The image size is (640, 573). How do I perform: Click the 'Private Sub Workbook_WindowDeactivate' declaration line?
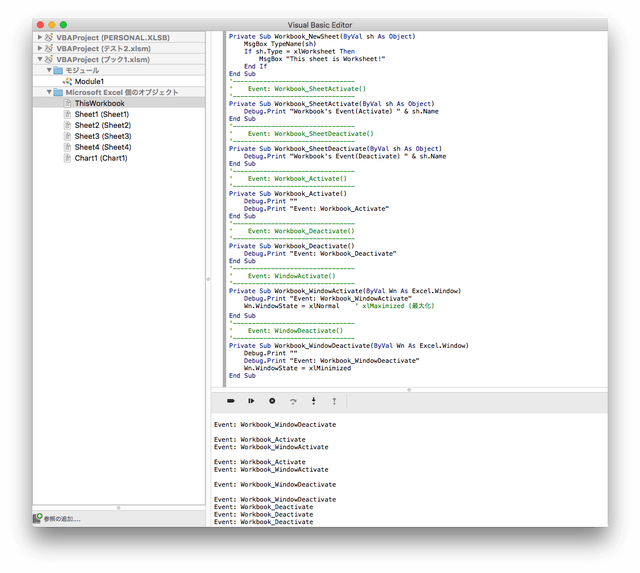point(349,345)
